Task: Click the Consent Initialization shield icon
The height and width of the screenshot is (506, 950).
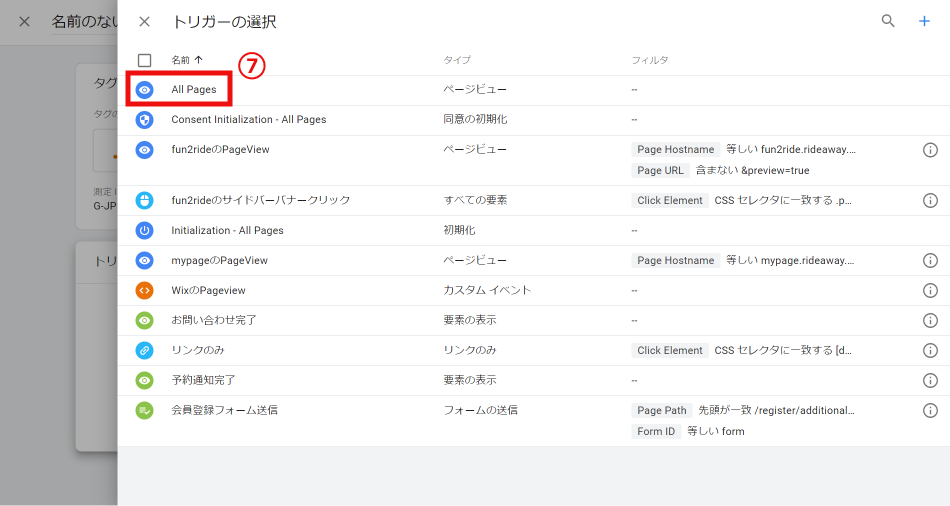Action: pos(145,120)
